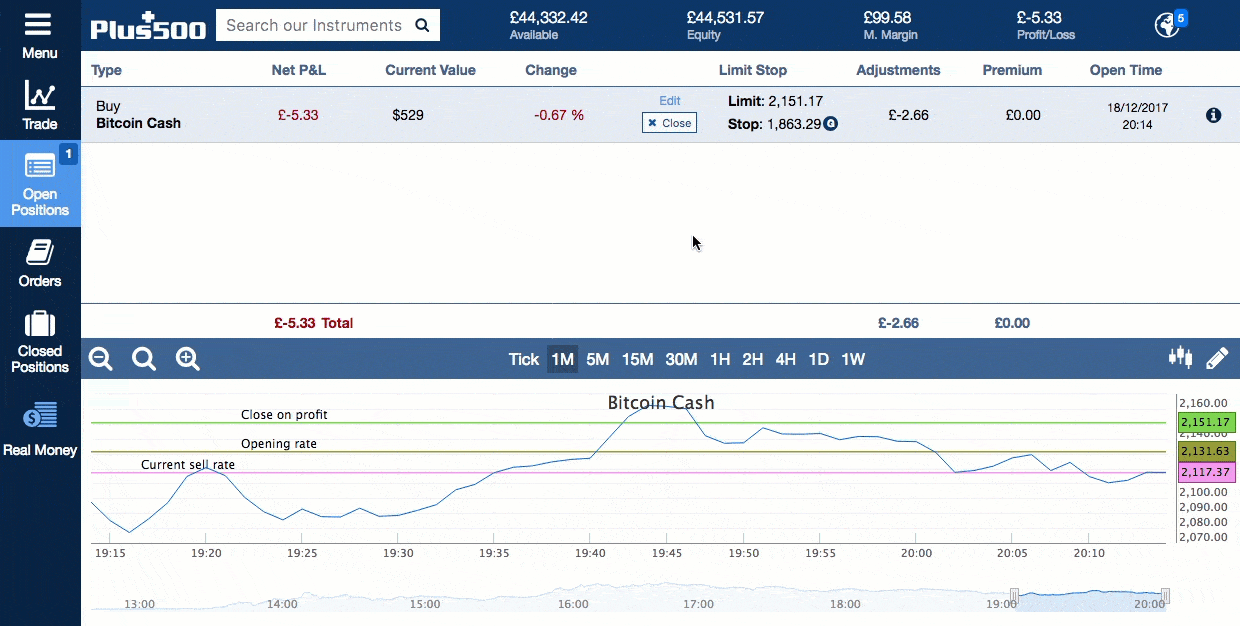
Task: Click the Change column header
Action: pyautogui.click(x=551, y=70)
